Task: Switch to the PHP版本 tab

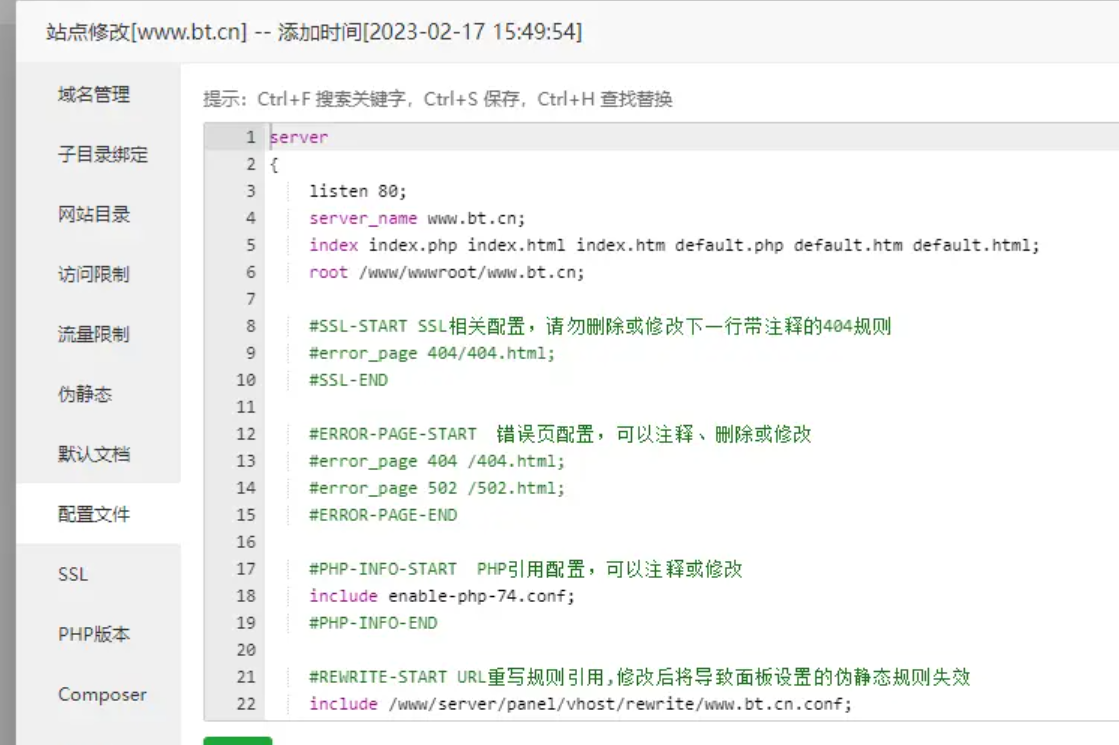Action: 94,635
